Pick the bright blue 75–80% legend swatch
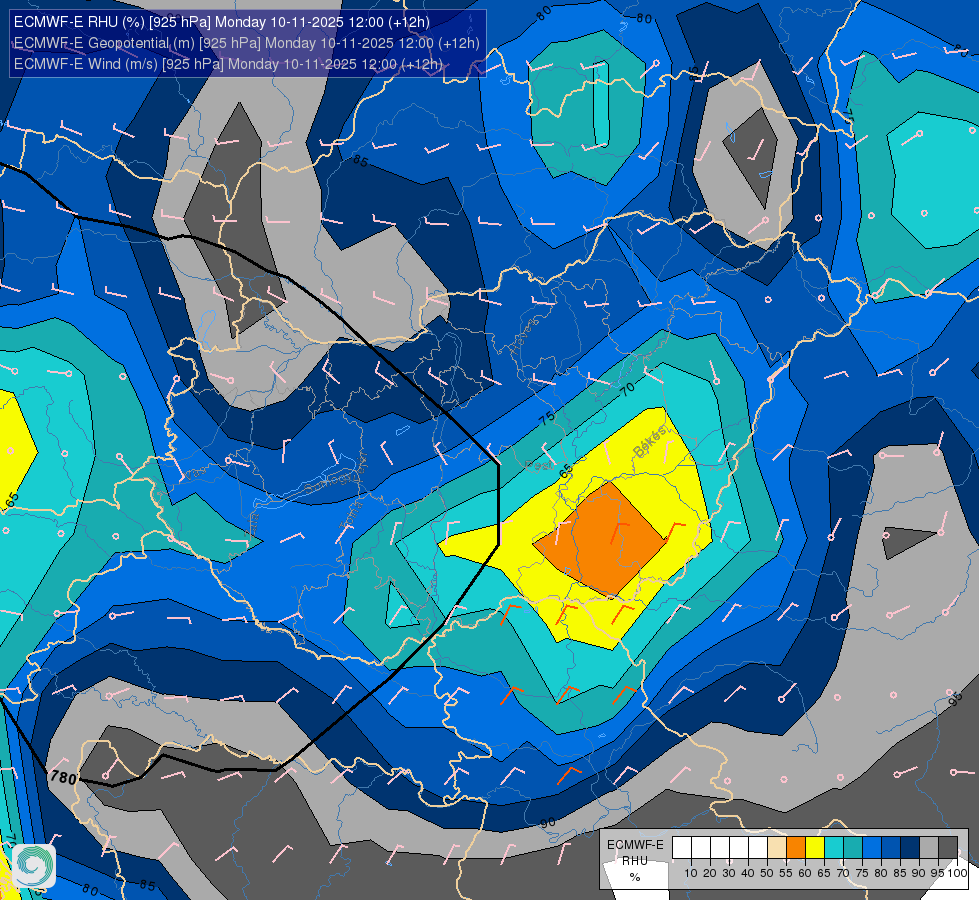The height and width of the screenshot is (900, 979). tap(872, 847)
